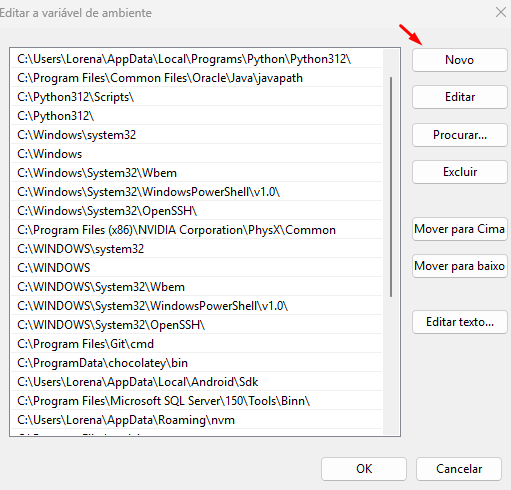Click the Editar button
This screenshot has height=490, width=511.
460,97
